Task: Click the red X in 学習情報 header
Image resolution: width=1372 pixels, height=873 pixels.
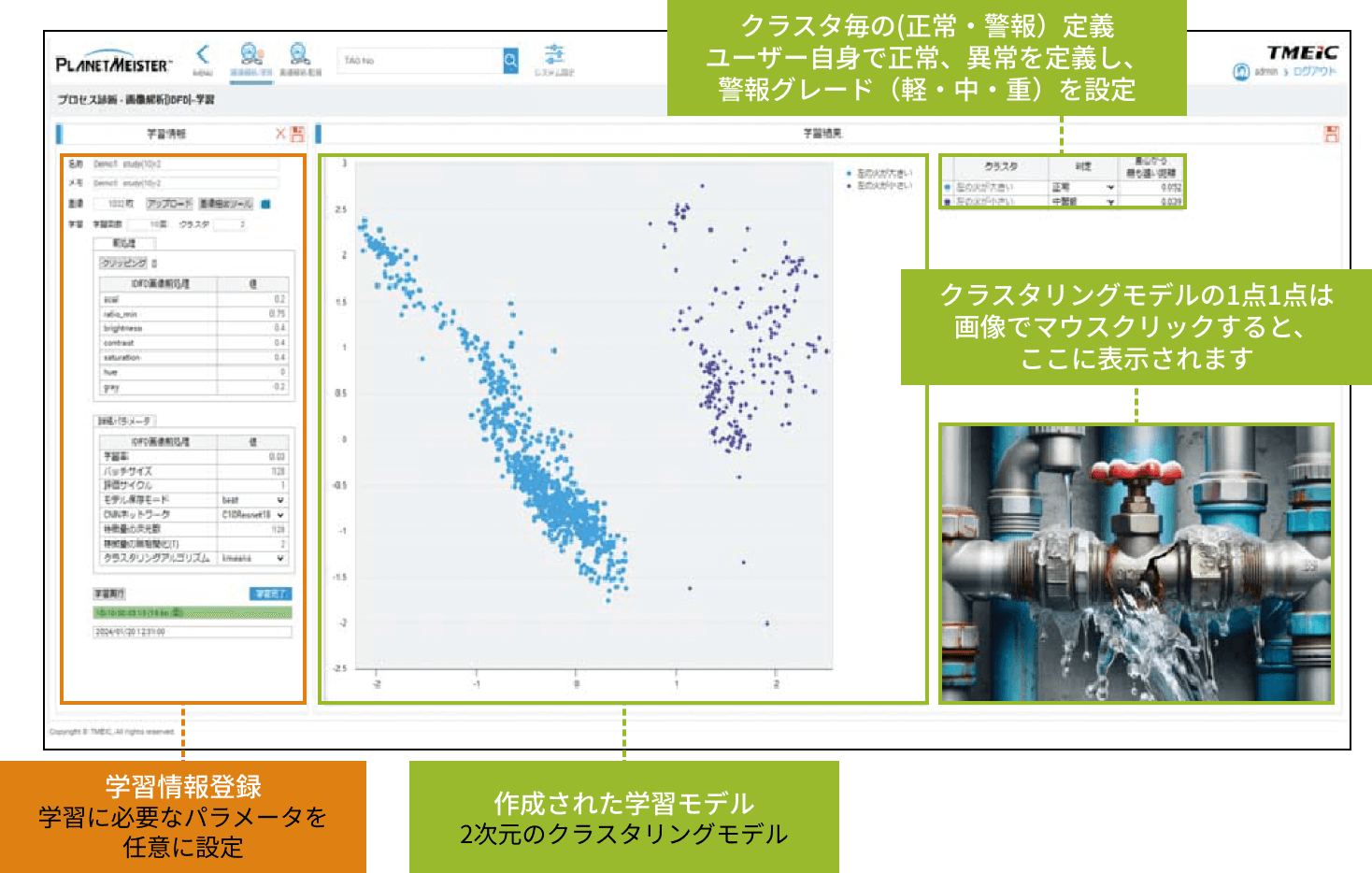Action: point(280,134)
